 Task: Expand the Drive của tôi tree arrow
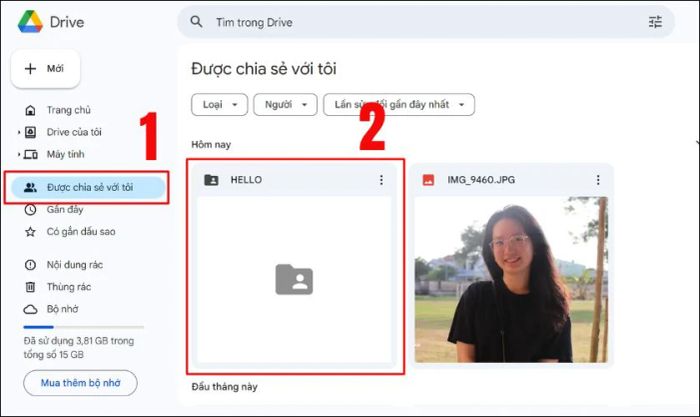click(x=19, y=132)
